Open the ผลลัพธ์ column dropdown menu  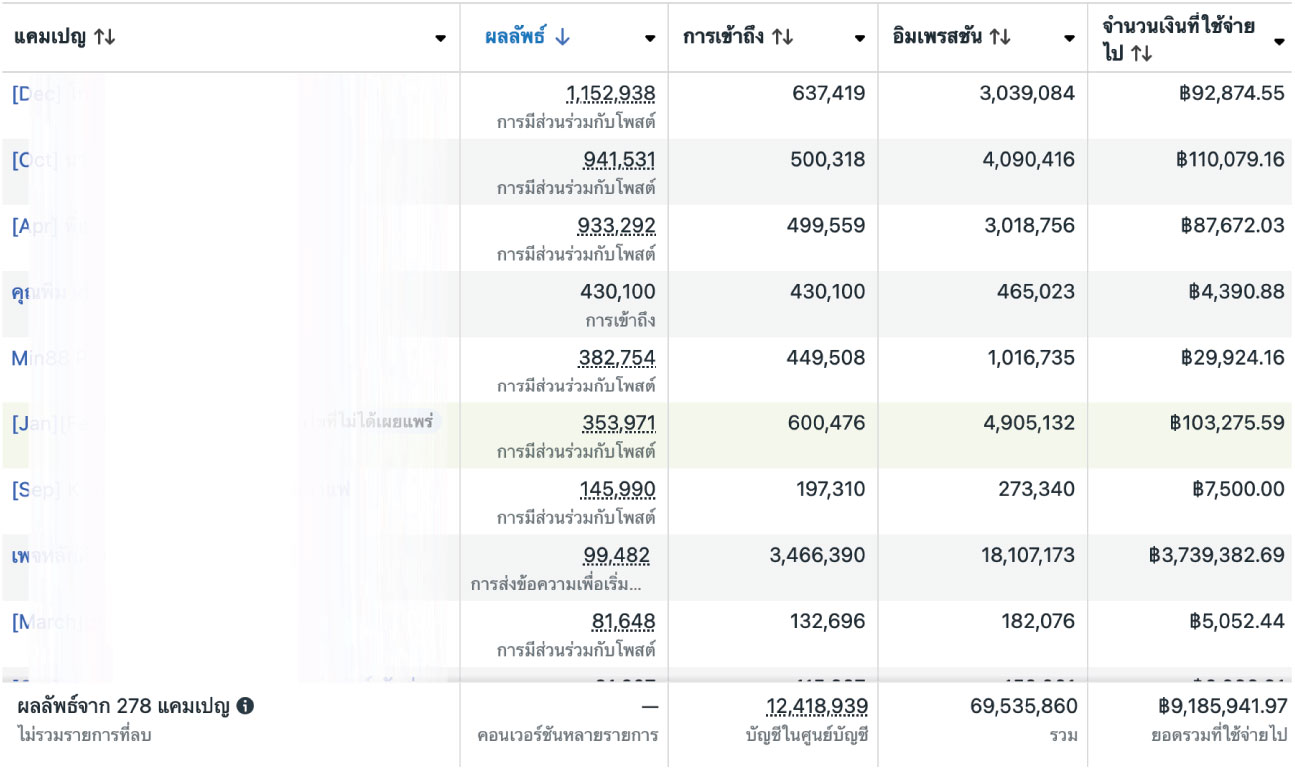[650, 39]
